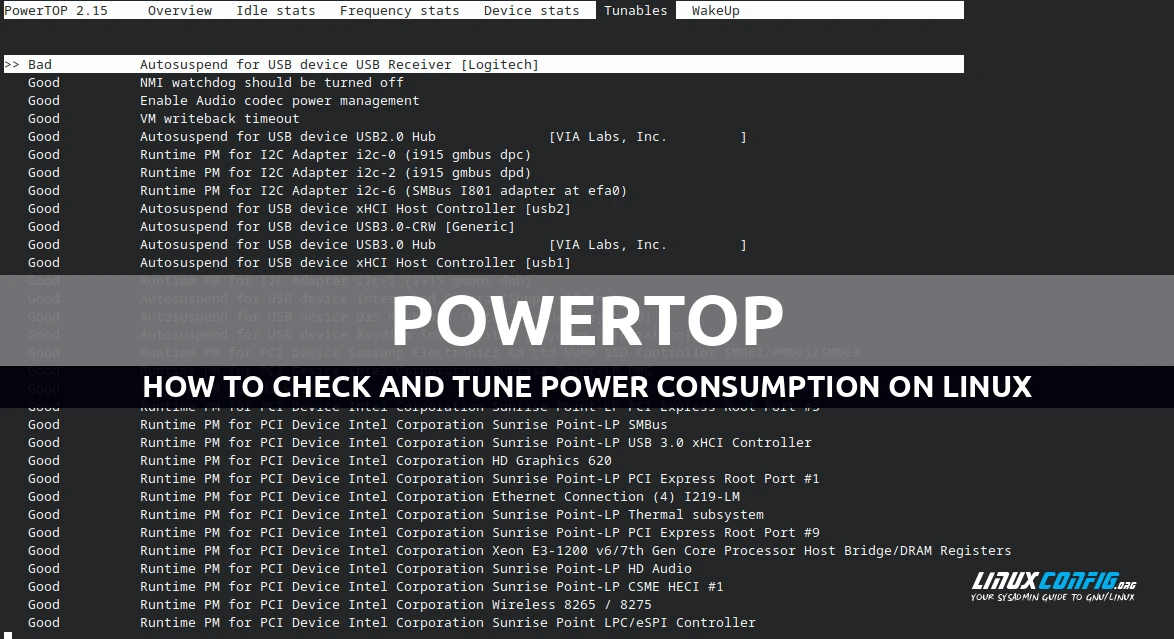Viewport: 1174px width, 639px height.
Task: Switch to the WakeUp tab
Action: click(715, 10)
